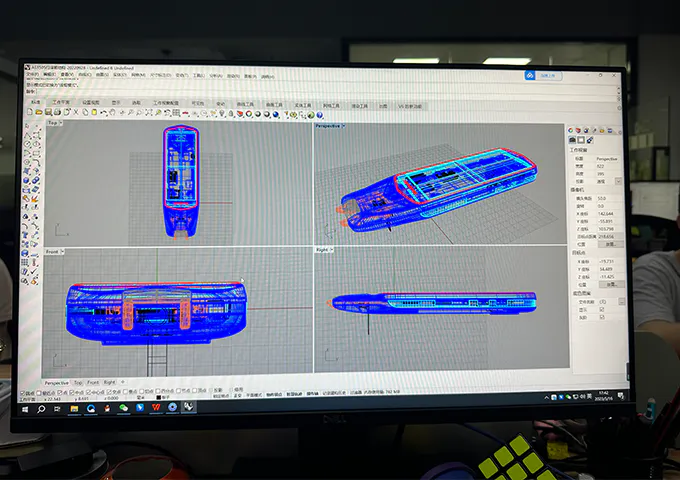Click the Open file folder icon
Screen dimensions: 680x480
39,114
